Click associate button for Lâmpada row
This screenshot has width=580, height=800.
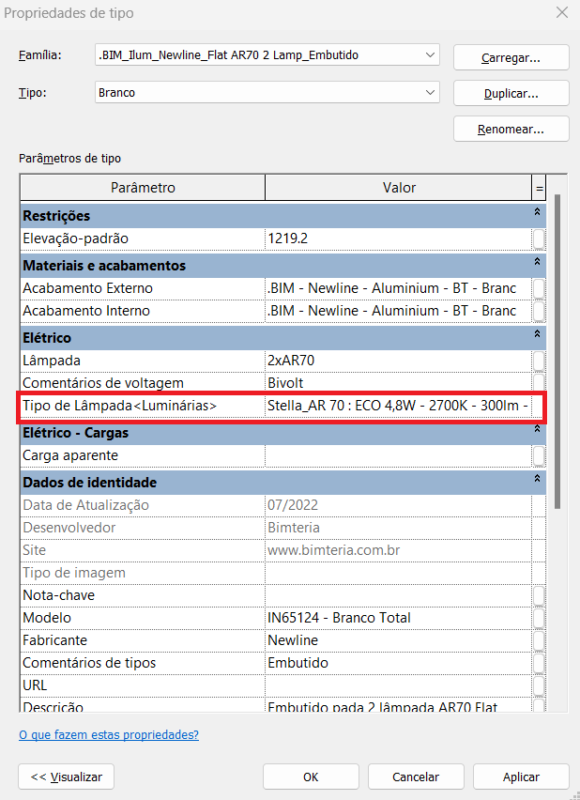click(539, 361)
